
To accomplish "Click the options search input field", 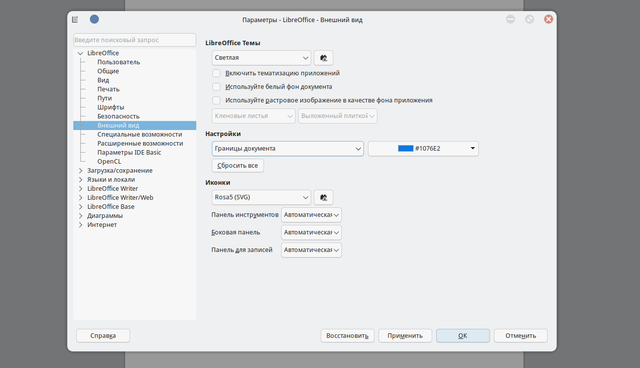I will coord(135,40).
